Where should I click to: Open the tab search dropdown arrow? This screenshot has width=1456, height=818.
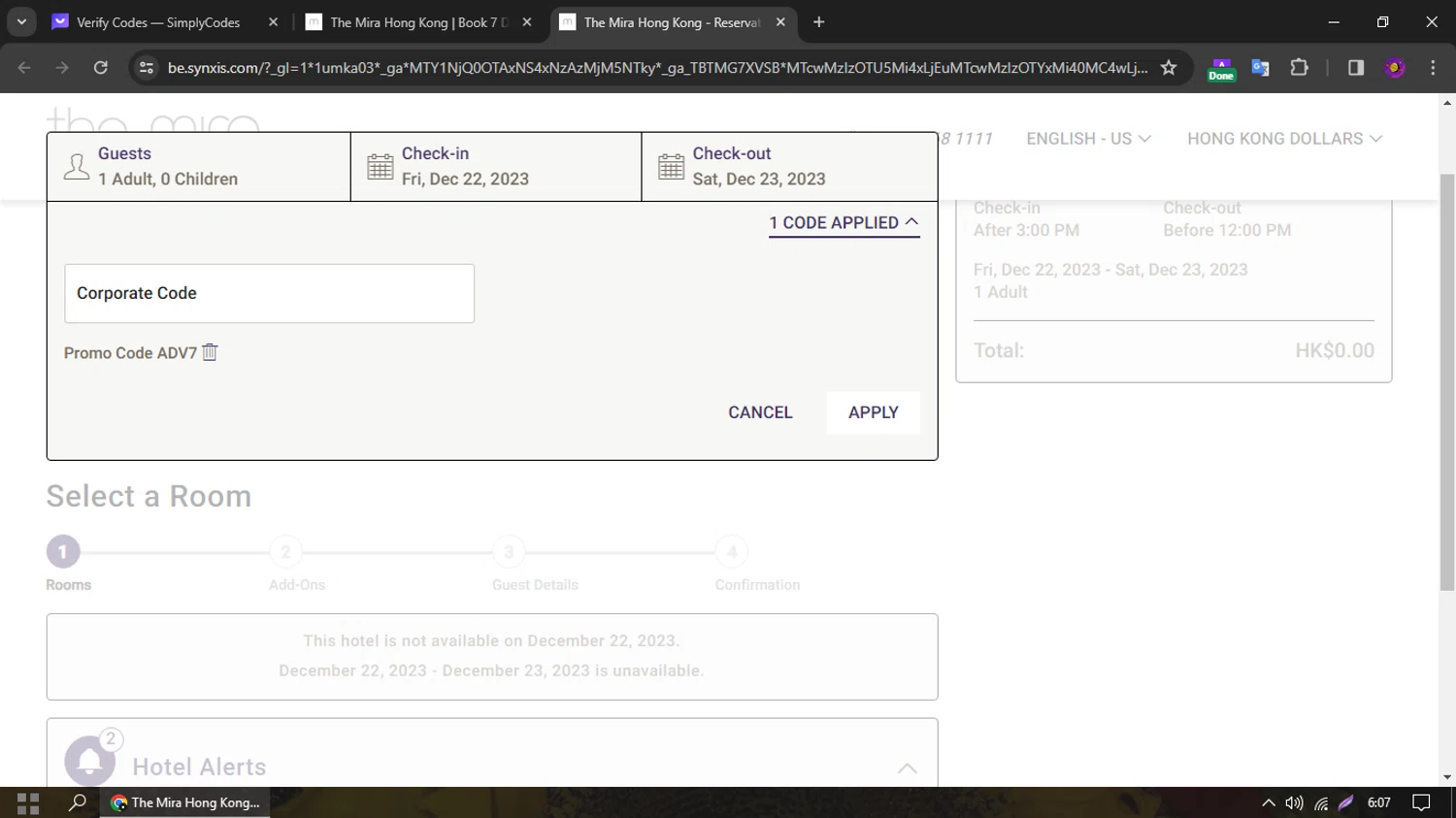click(x=21, y=21)
